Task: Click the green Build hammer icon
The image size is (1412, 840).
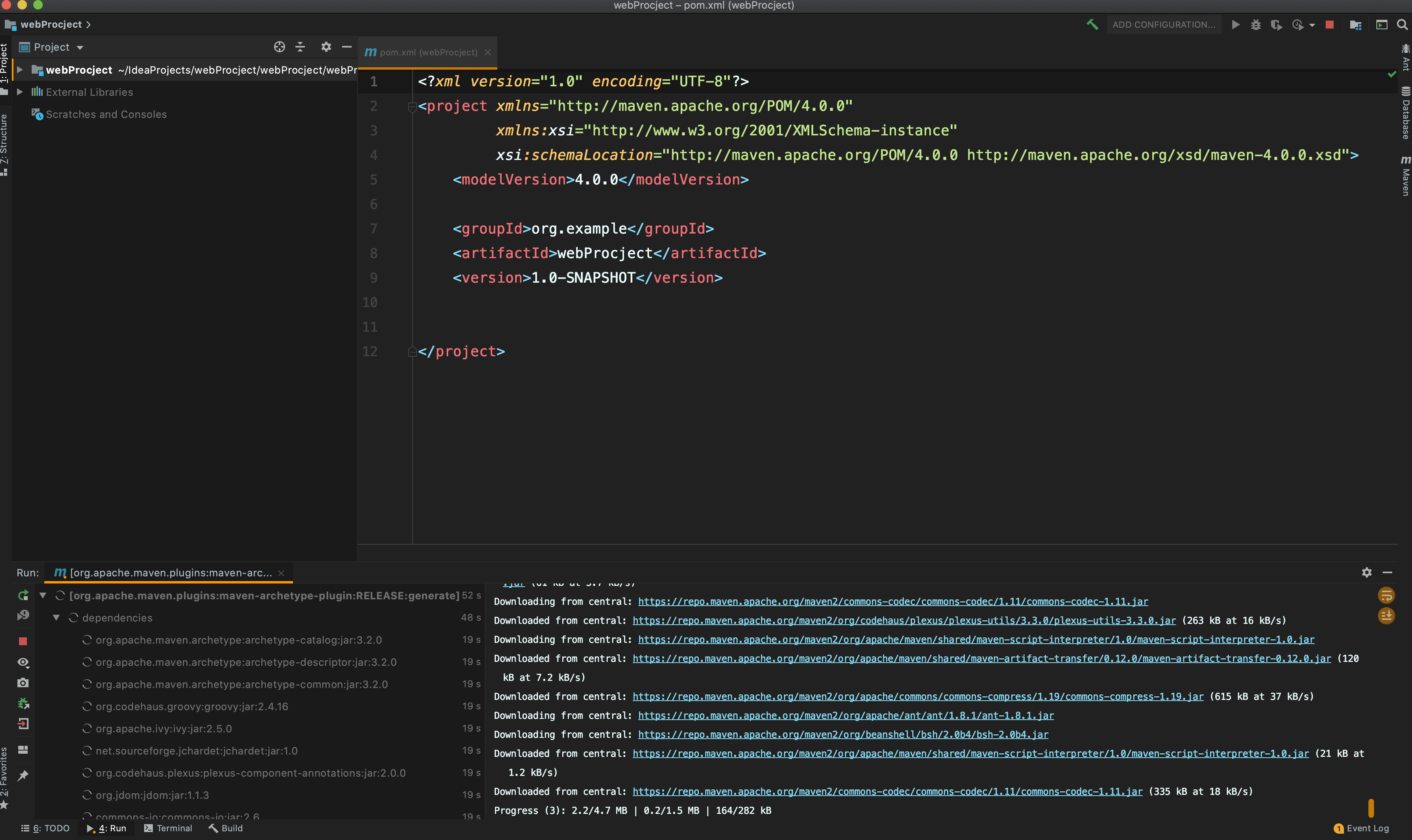Action: 1092,24
